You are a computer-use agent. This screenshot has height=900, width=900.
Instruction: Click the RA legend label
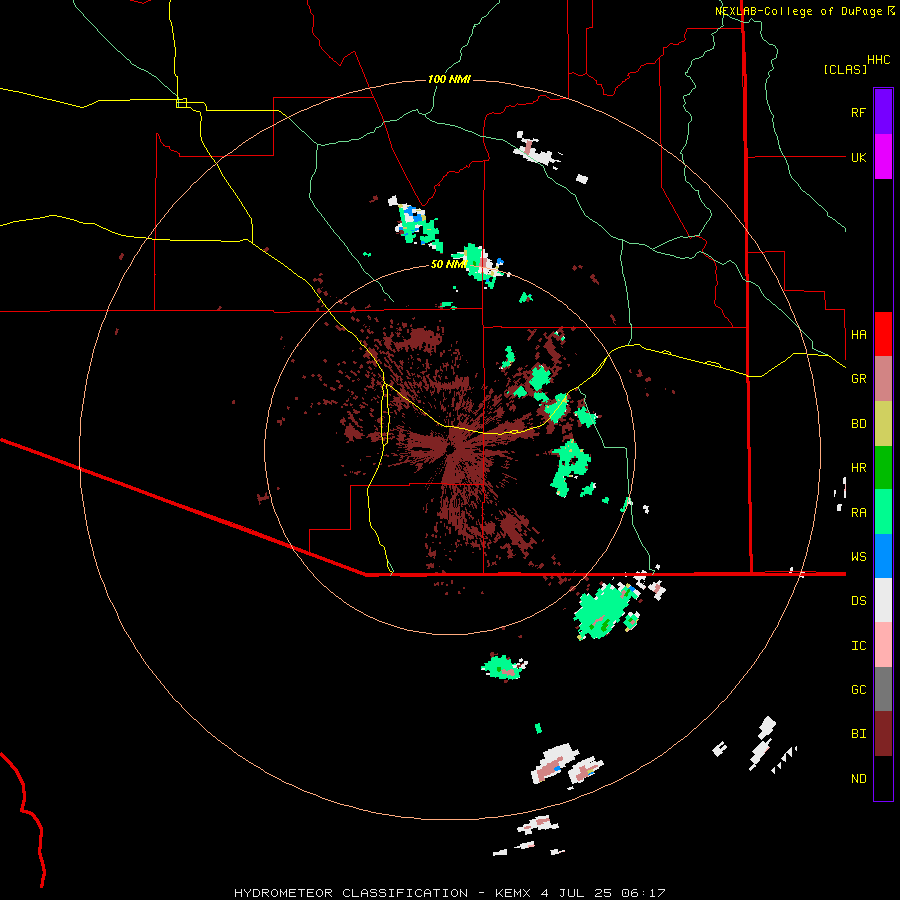[858, 513]
